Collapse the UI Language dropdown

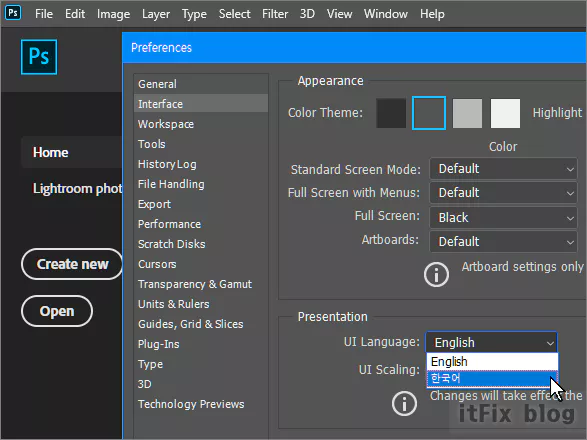(x=492, y=342)
